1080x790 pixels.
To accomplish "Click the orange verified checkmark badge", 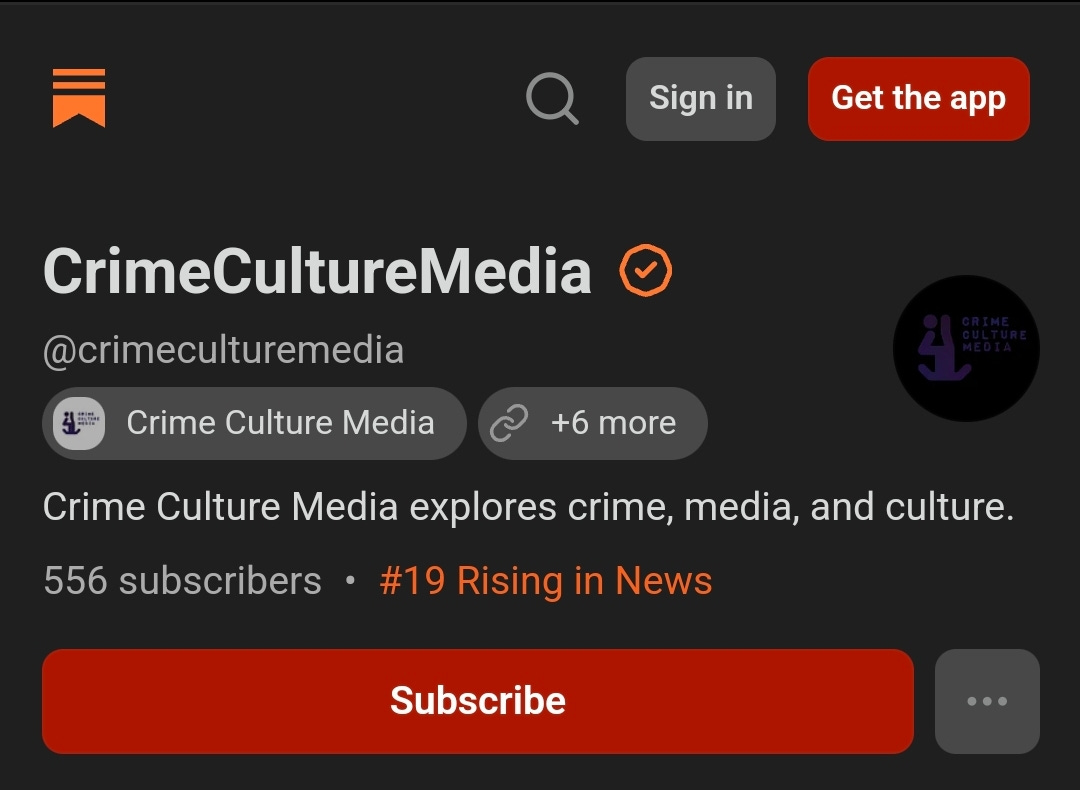I will (645, 271).
